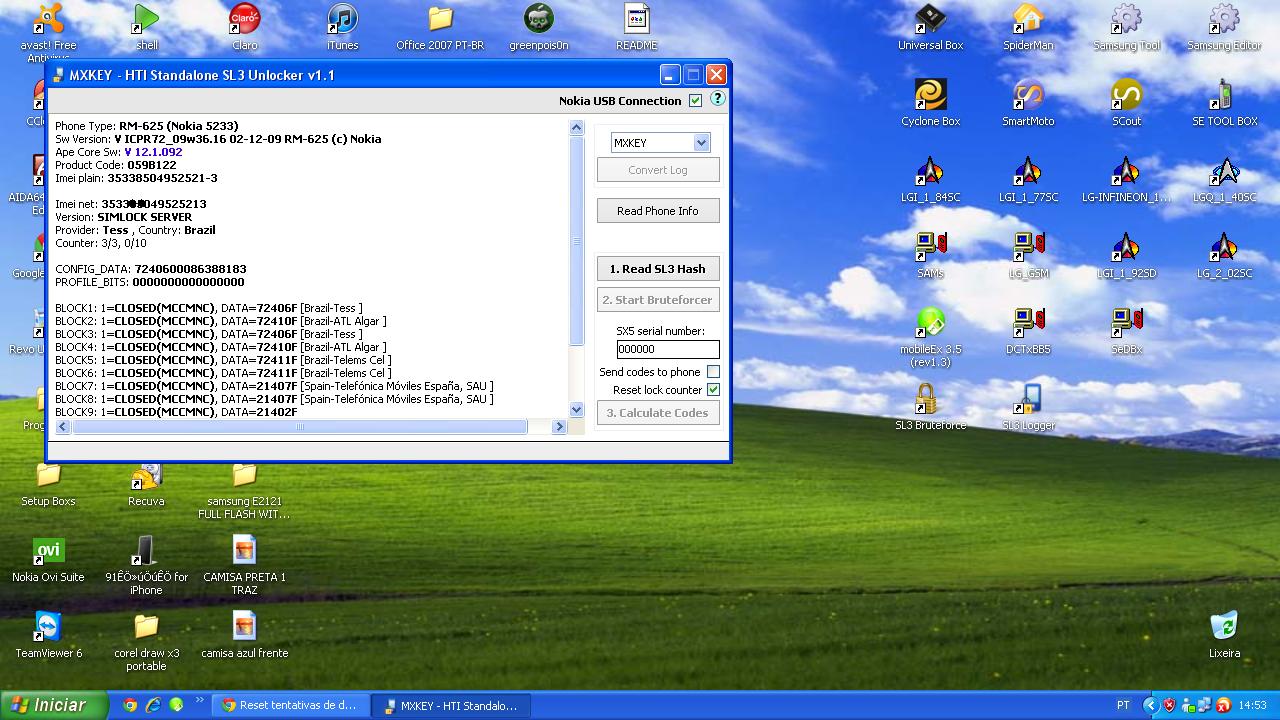Open the MXKEY log type dropdown
The height and width of the screenshot is (720, 1280).
(x=701, y=143)
